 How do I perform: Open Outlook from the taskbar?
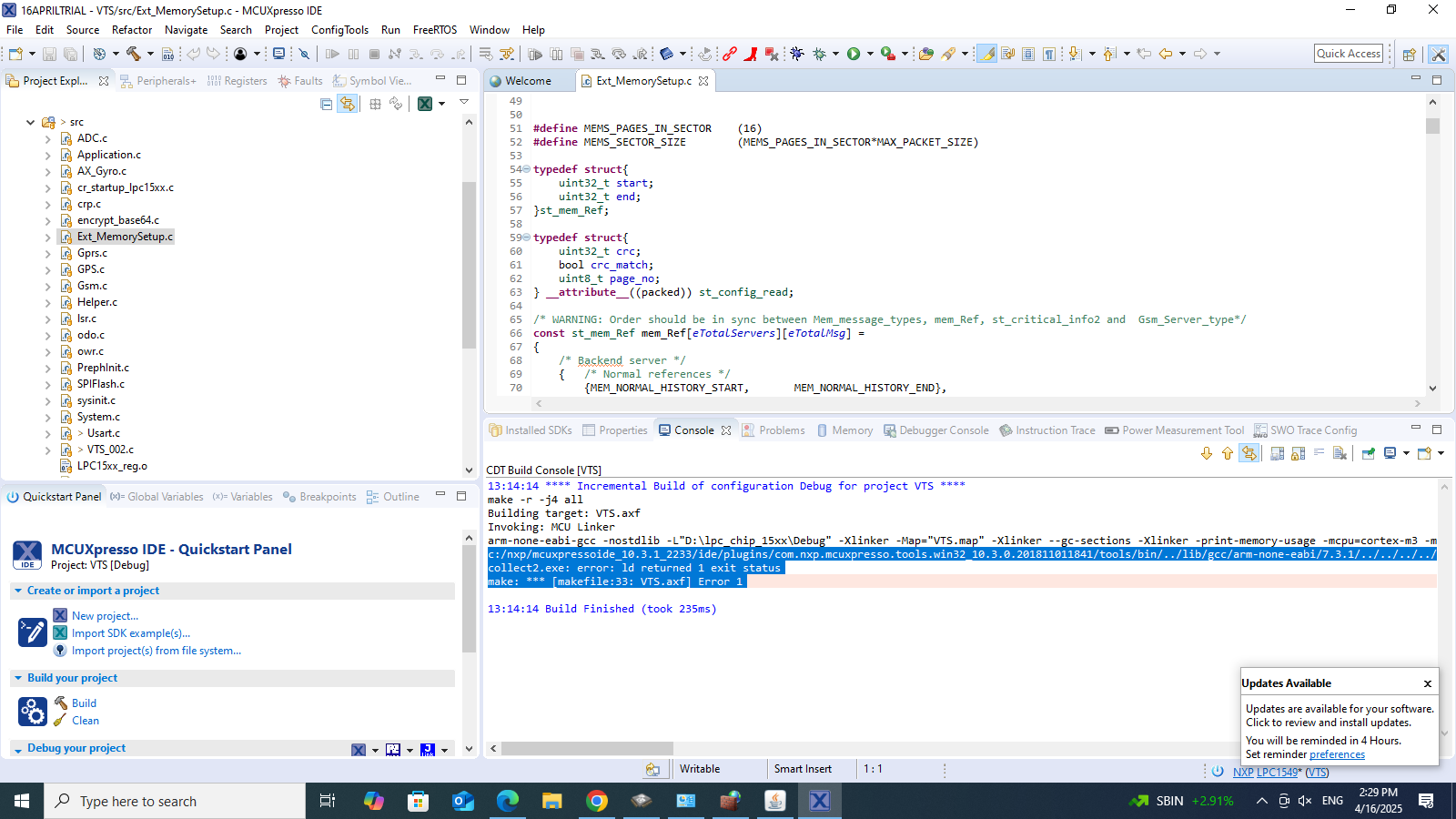pos(463,801)
